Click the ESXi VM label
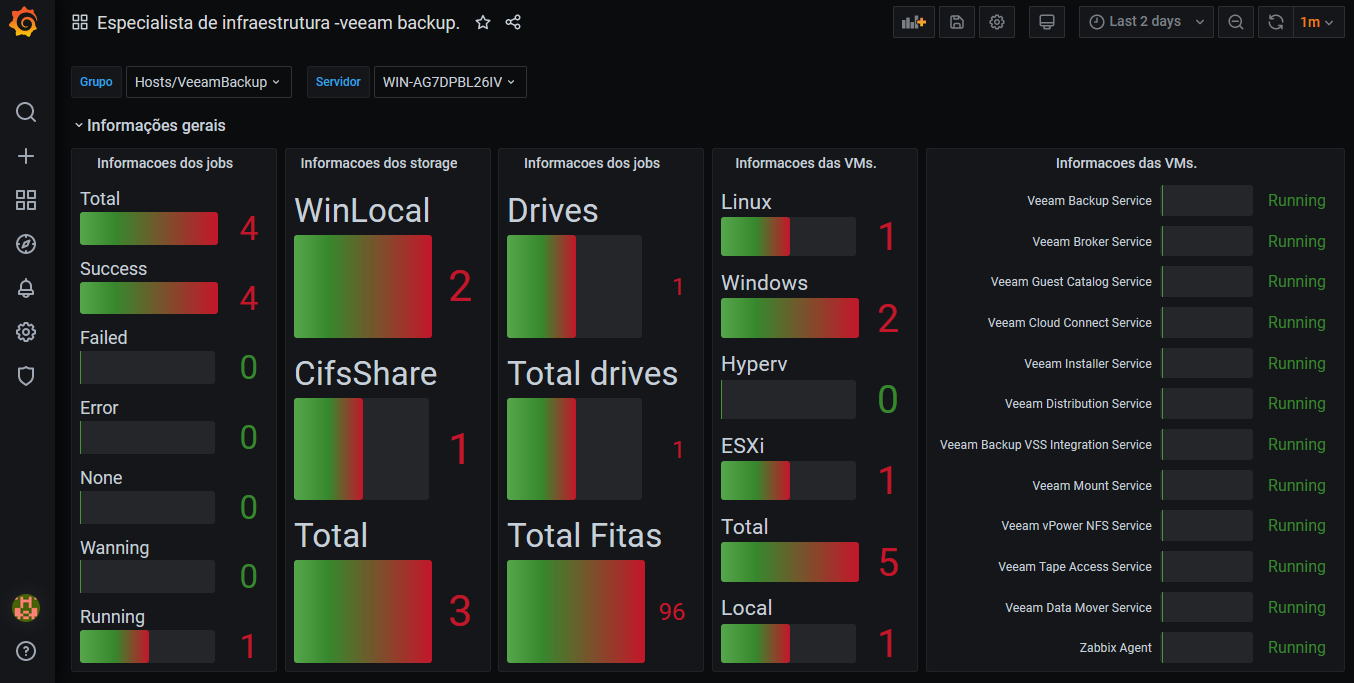 click(x=743, y=446)
